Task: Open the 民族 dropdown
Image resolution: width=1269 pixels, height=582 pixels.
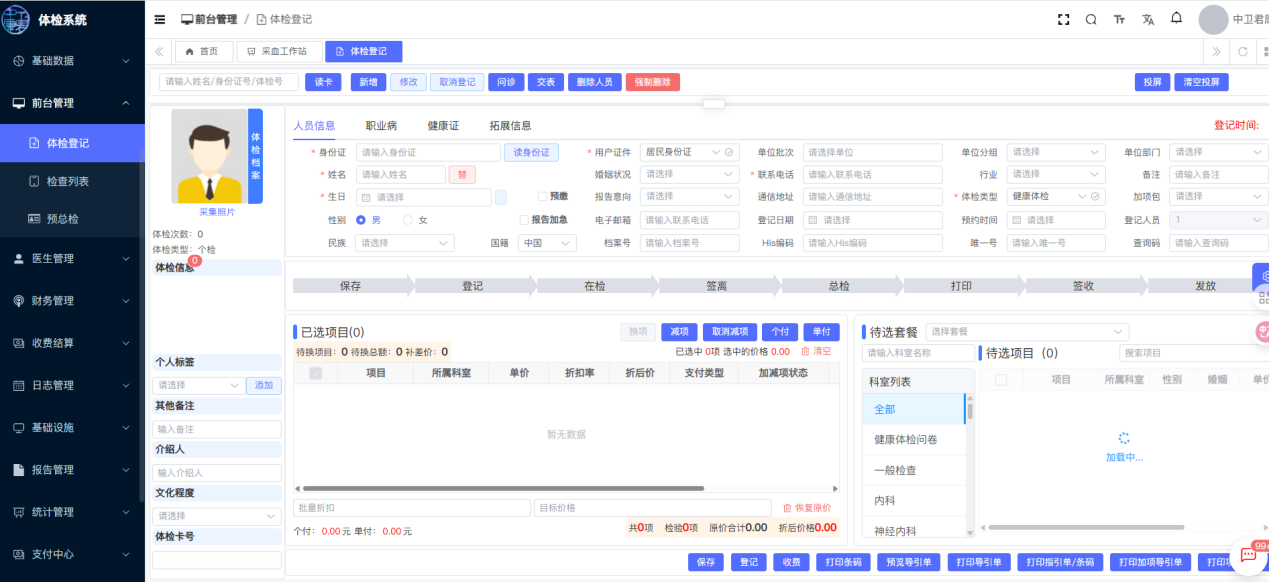Action: 405,243
